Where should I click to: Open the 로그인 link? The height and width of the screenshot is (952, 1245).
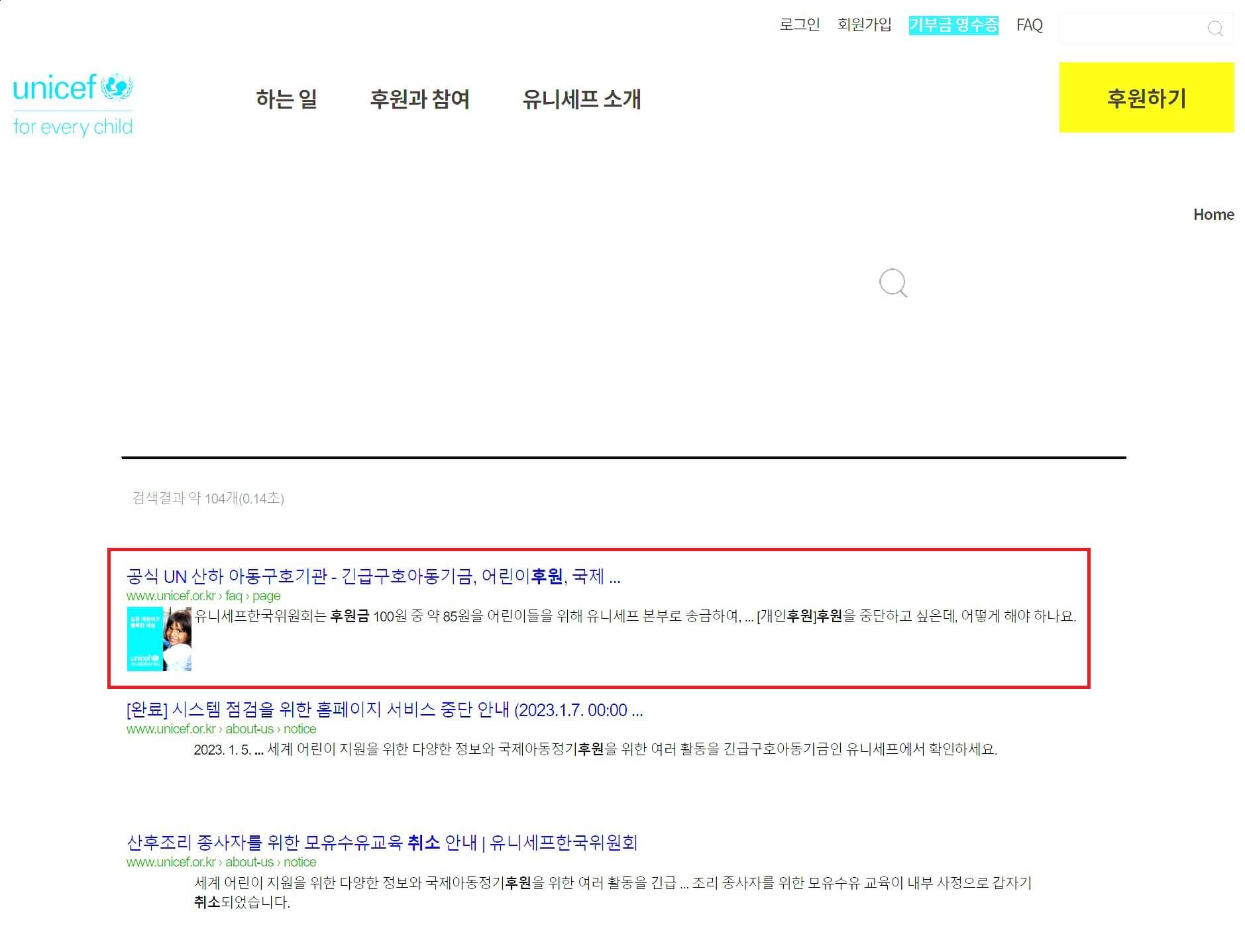[799, 25]
